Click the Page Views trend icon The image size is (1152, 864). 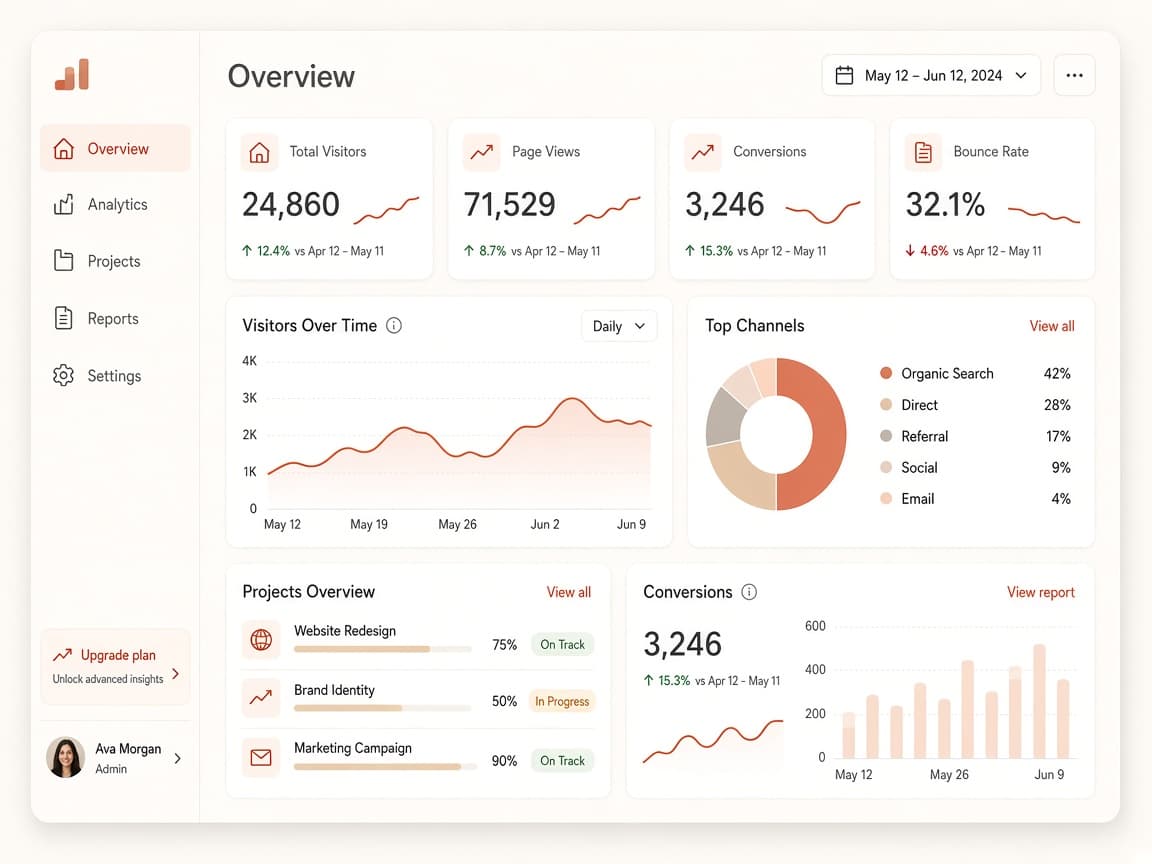pyautogui.click(x=482, y=152)
